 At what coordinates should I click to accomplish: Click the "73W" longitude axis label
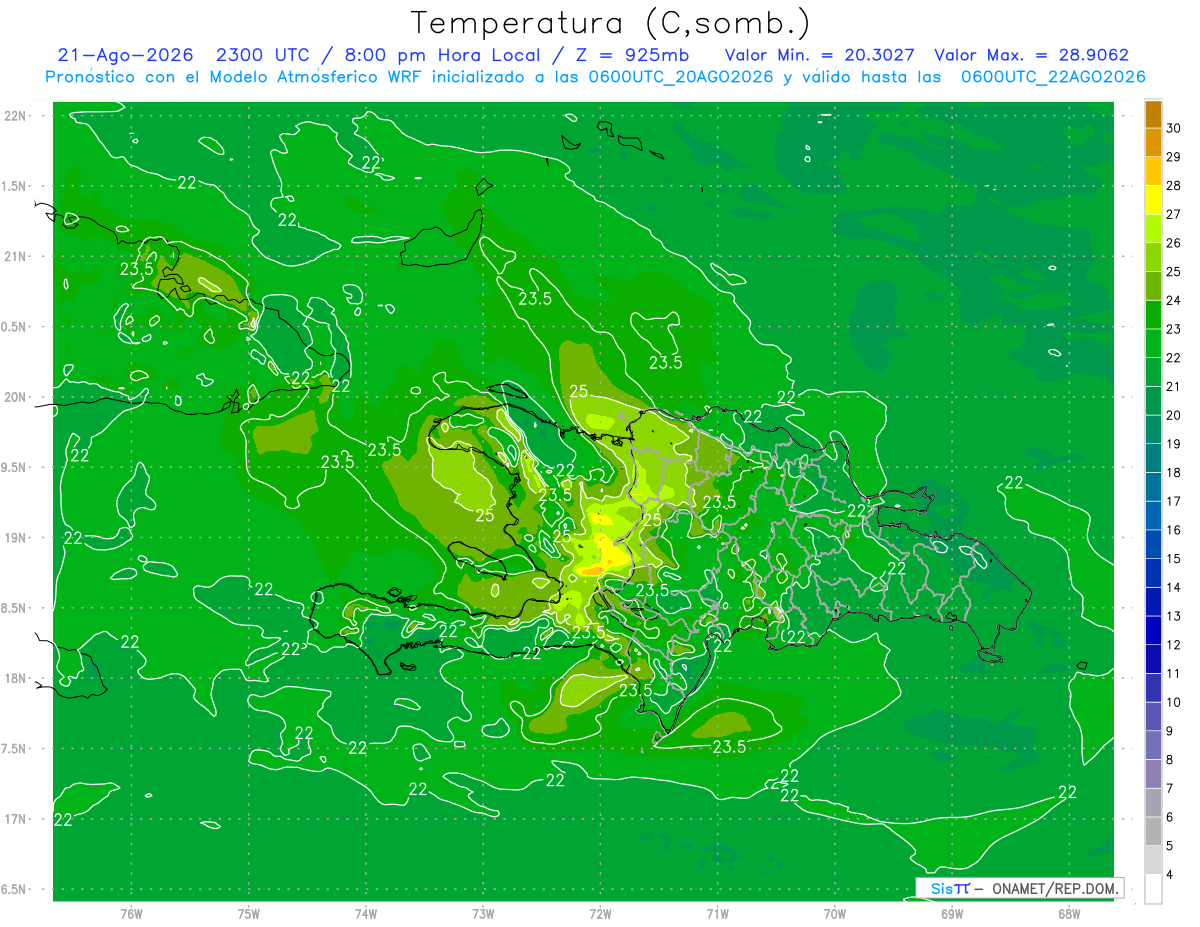483,914
